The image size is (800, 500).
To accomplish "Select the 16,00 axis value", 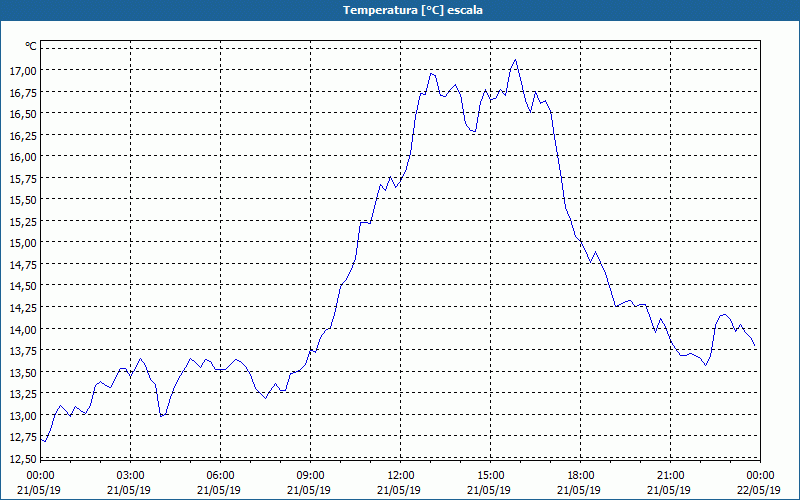I will [23, 157].
